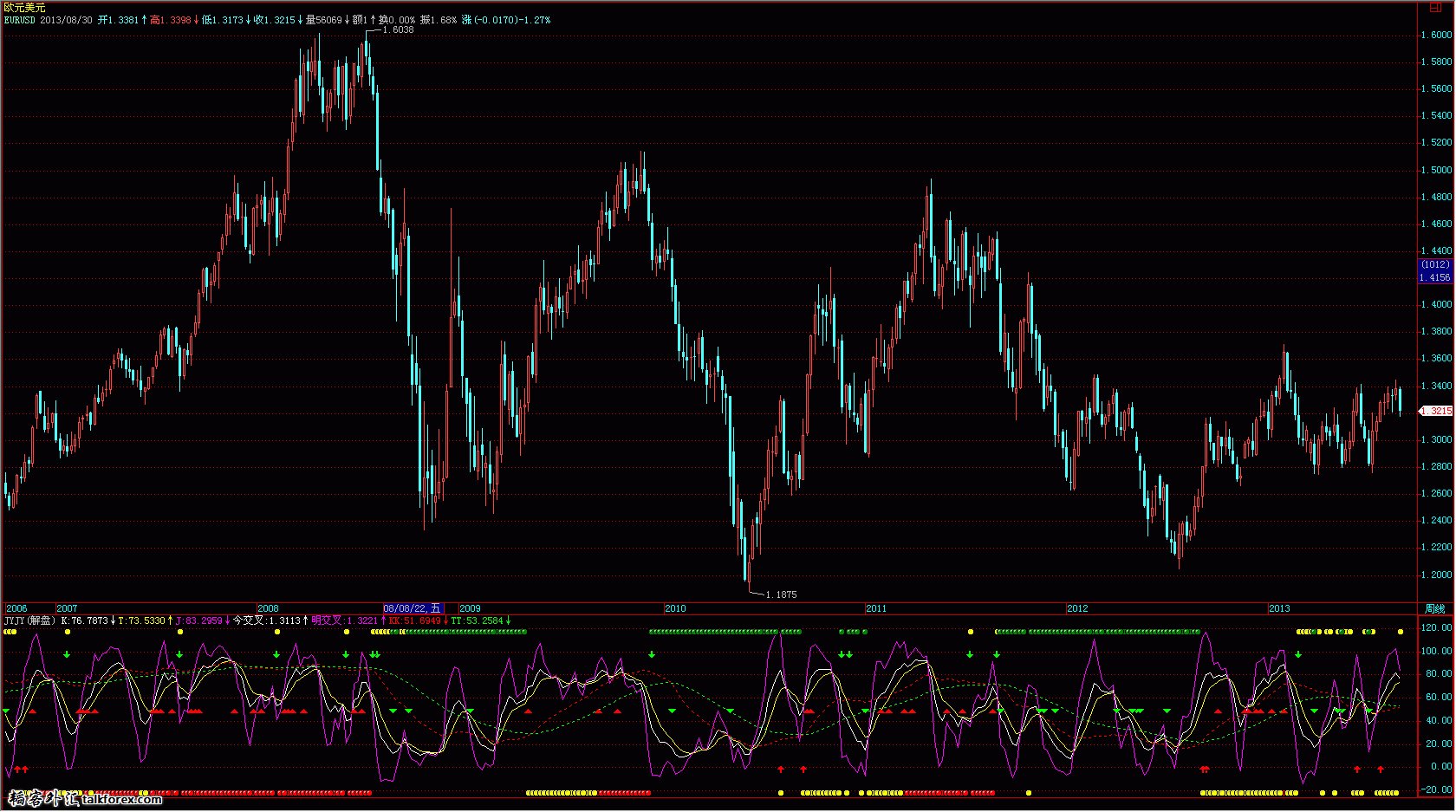Click the 1.5000 price axis label
Viewport: 1456px width, 812px height.
[1436, 170]
